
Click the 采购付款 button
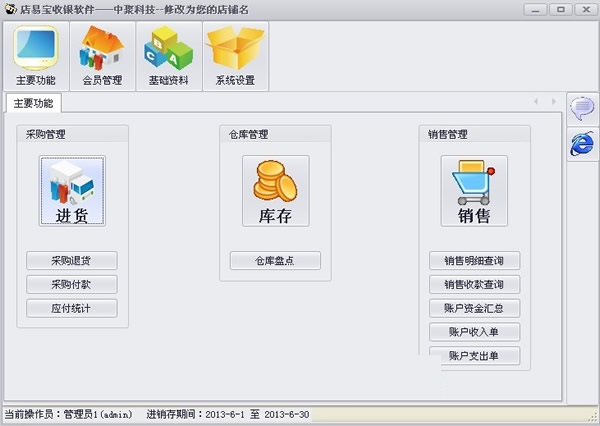(72, 284)
